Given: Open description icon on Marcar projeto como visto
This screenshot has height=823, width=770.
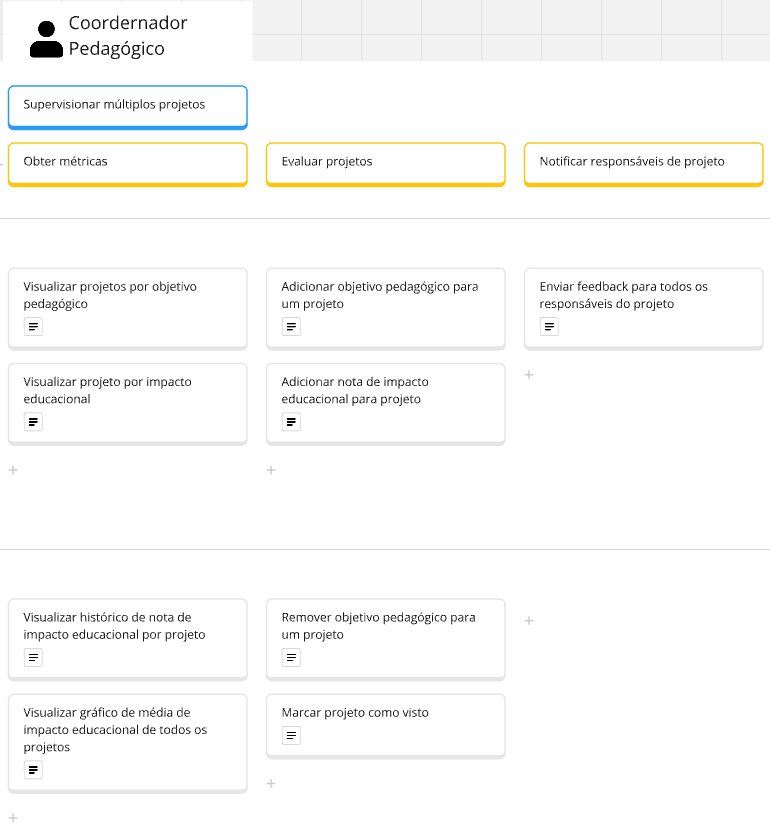Looking at the screenshot, I should point(291,736).
